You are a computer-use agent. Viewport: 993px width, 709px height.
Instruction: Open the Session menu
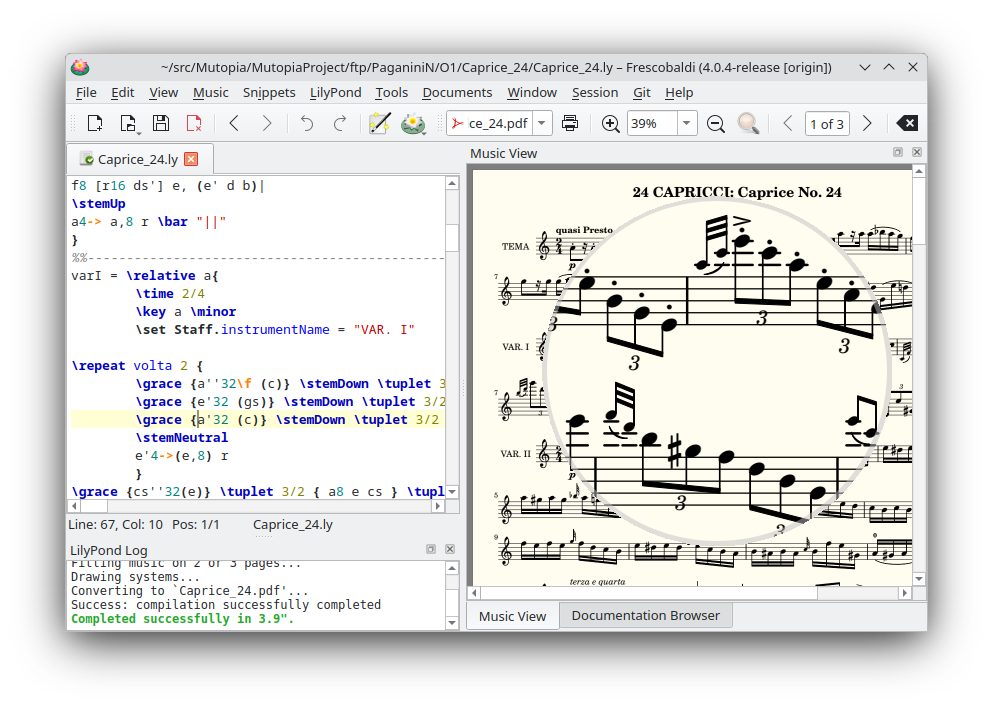click(x=595, y=92)
